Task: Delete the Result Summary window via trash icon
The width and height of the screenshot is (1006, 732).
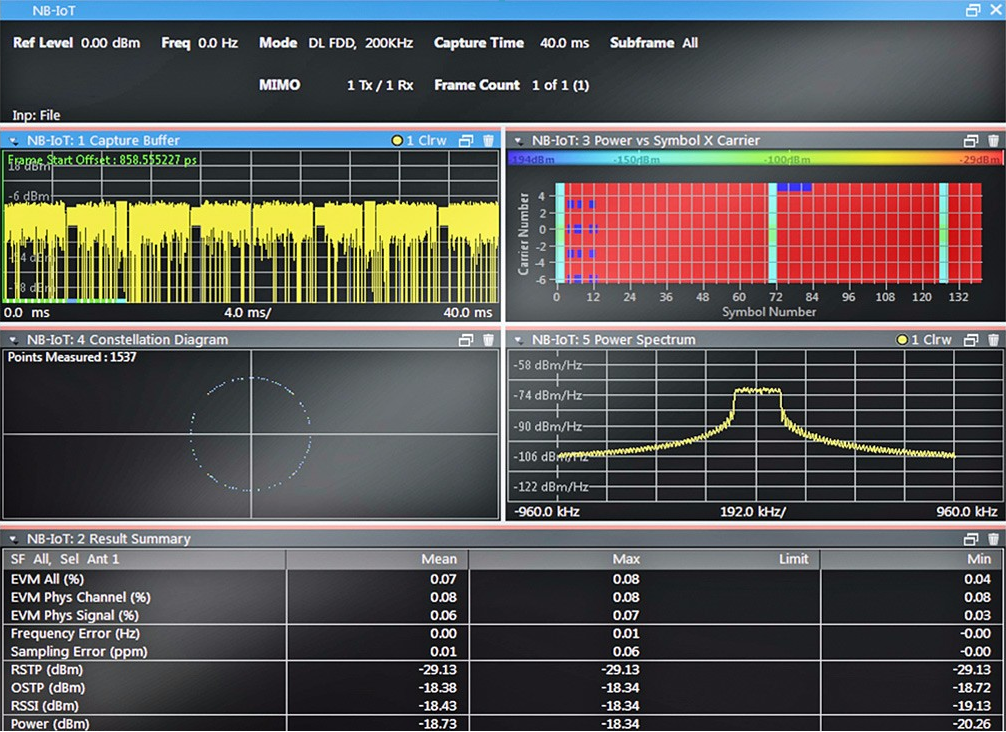Action: (x=993, y=539)
